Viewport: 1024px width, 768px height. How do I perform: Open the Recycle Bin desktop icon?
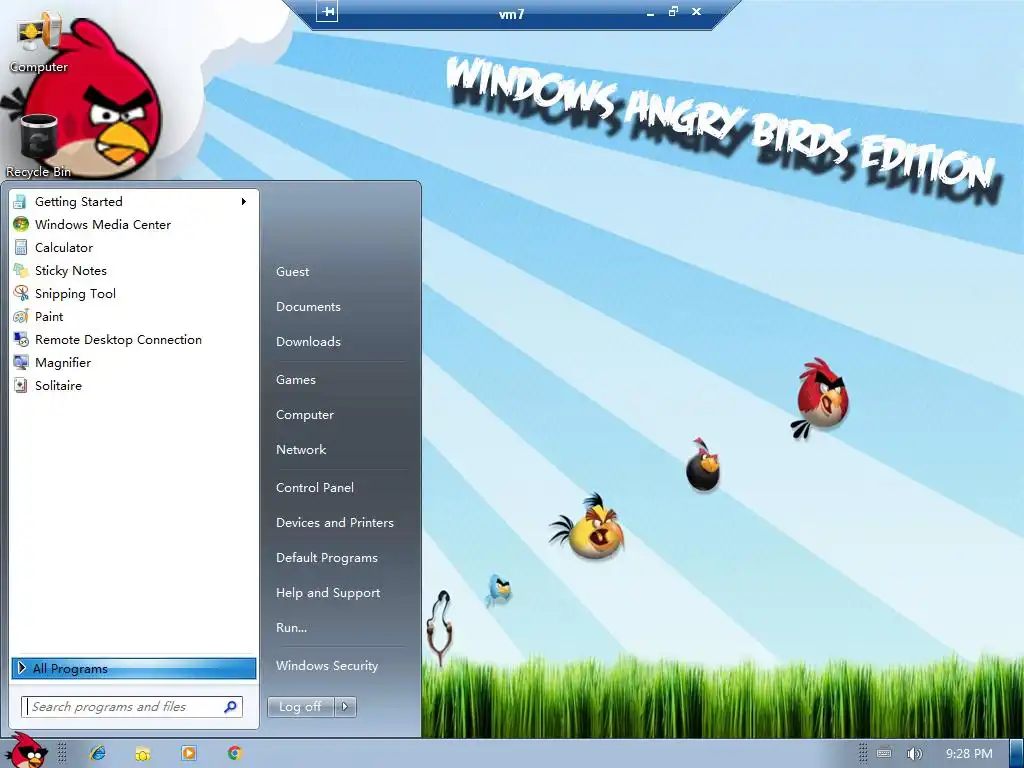coord(39,145)
